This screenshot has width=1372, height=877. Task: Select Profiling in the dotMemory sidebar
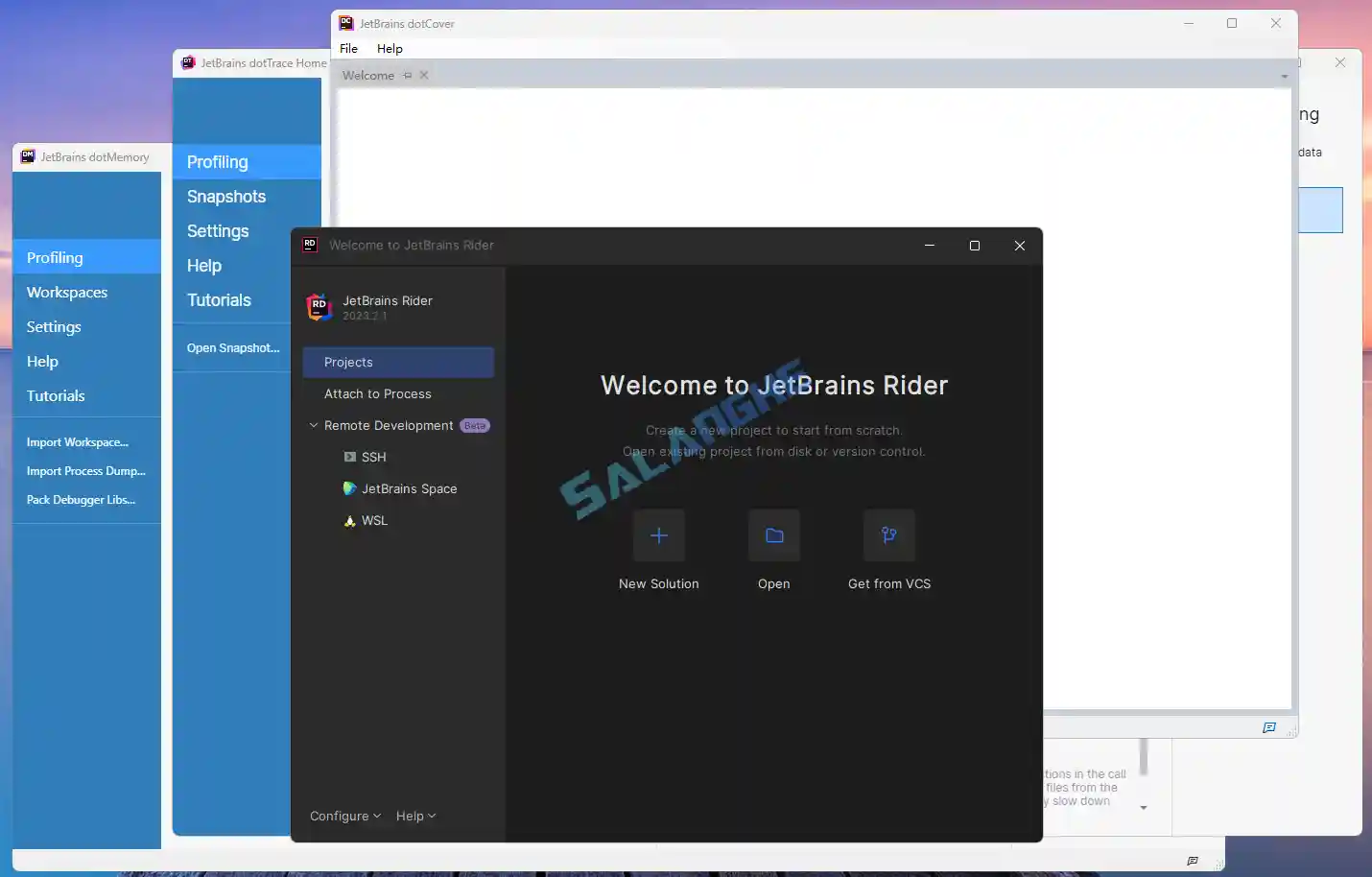tap(87, 257)
